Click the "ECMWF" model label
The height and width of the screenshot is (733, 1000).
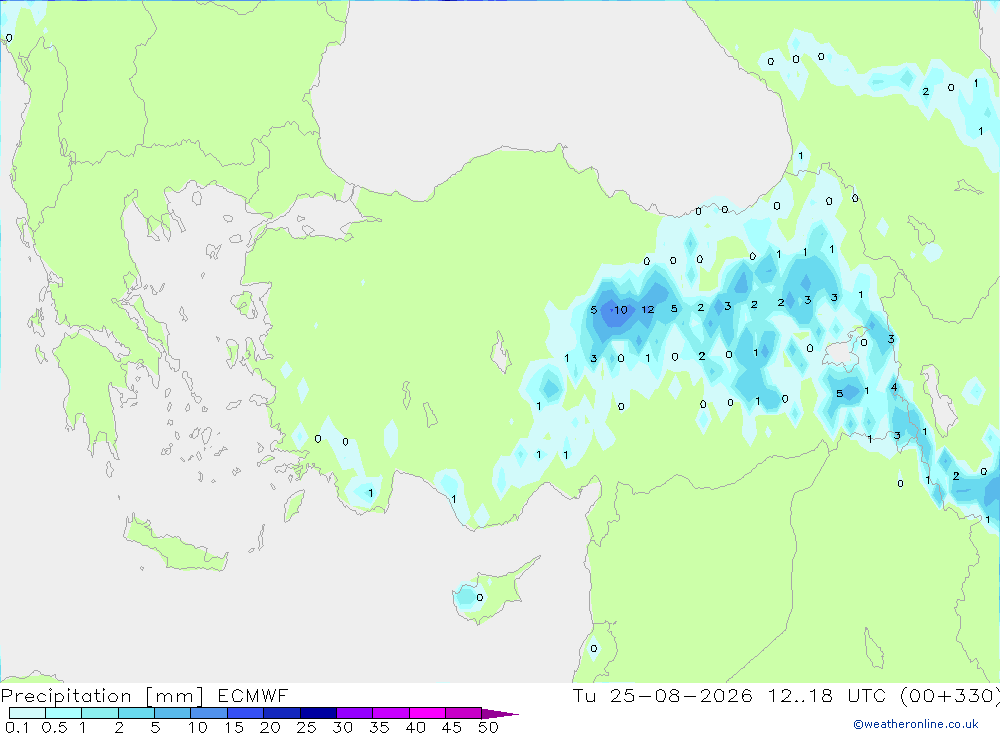tap(253, 695)
